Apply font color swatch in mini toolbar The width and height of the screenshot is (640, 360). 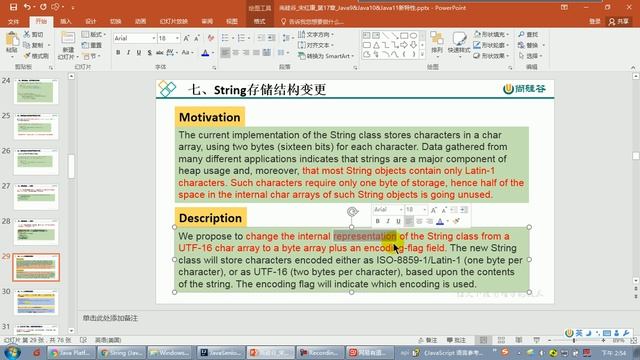click(x=440, y=221)
